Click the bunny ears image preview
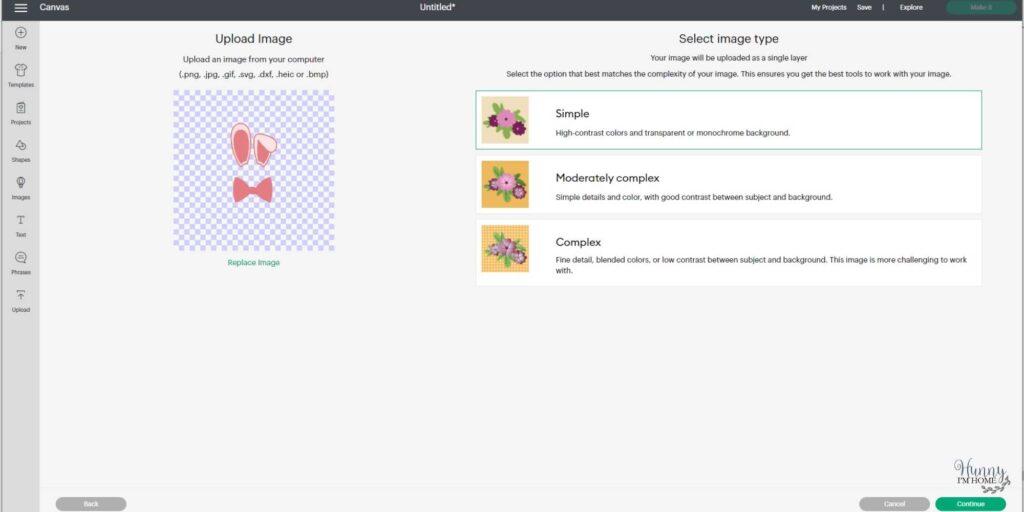The height and width of the screenshot is (512, 1024). click(x=253, y=170)
